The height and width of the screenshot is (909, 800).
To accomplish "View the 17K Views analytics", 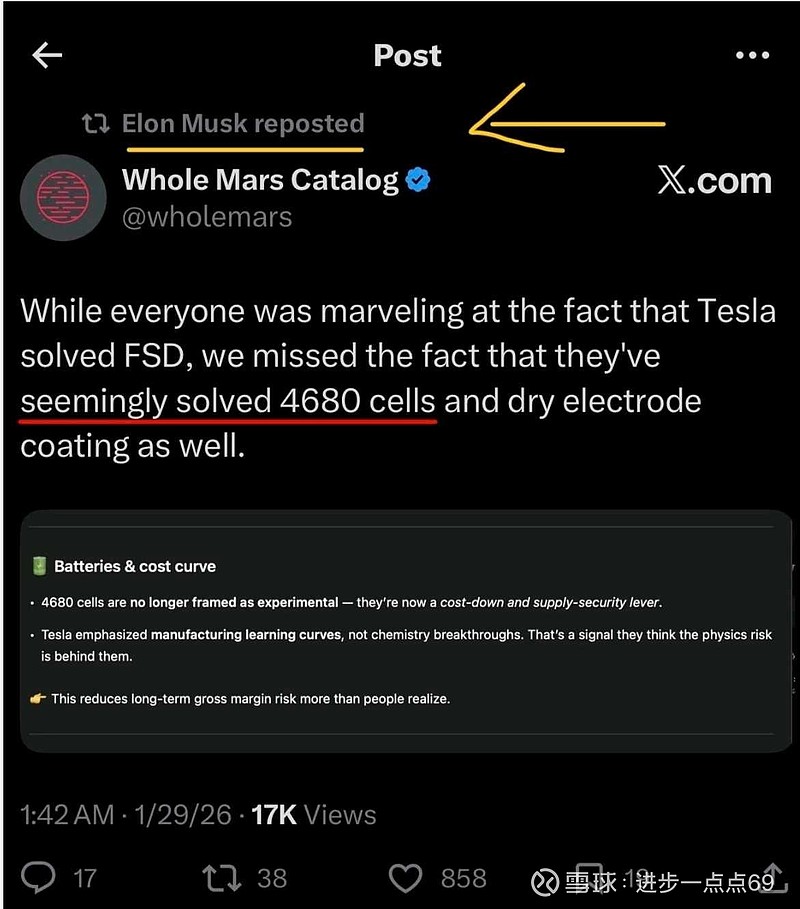I will click(313, 814).
